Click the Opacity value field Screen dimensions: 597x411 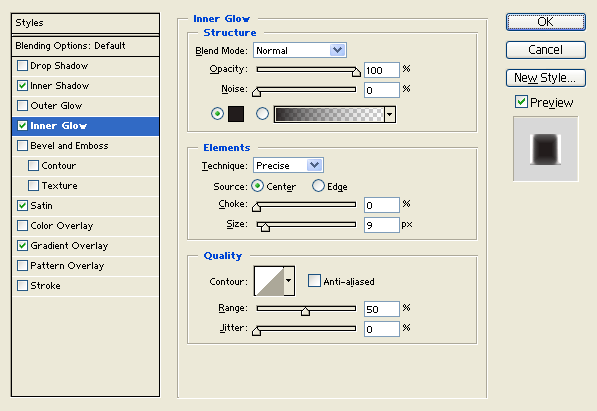(x=382, y=70)
